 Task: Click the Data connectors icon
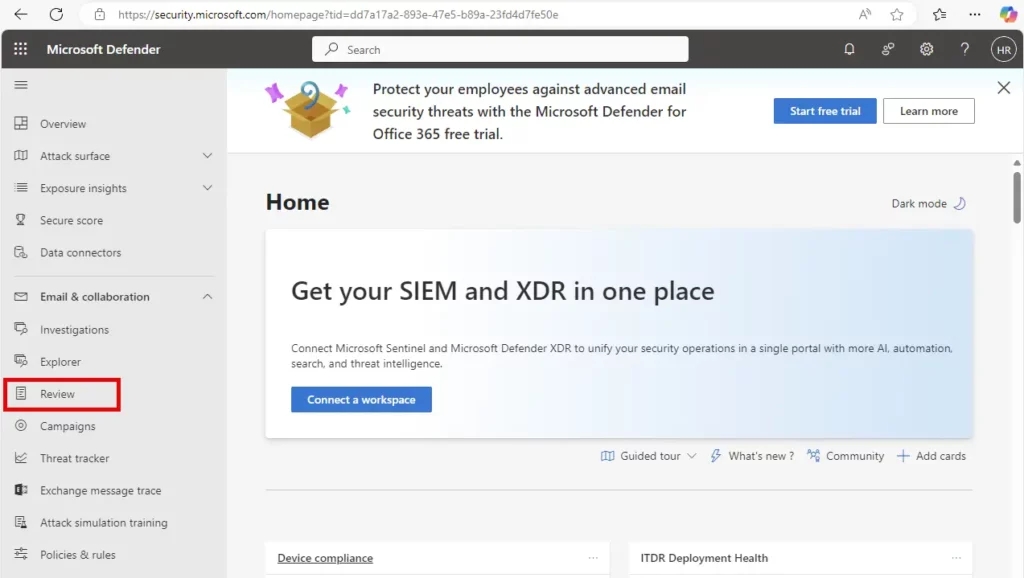pyautogui.click(x=21, y=252)
